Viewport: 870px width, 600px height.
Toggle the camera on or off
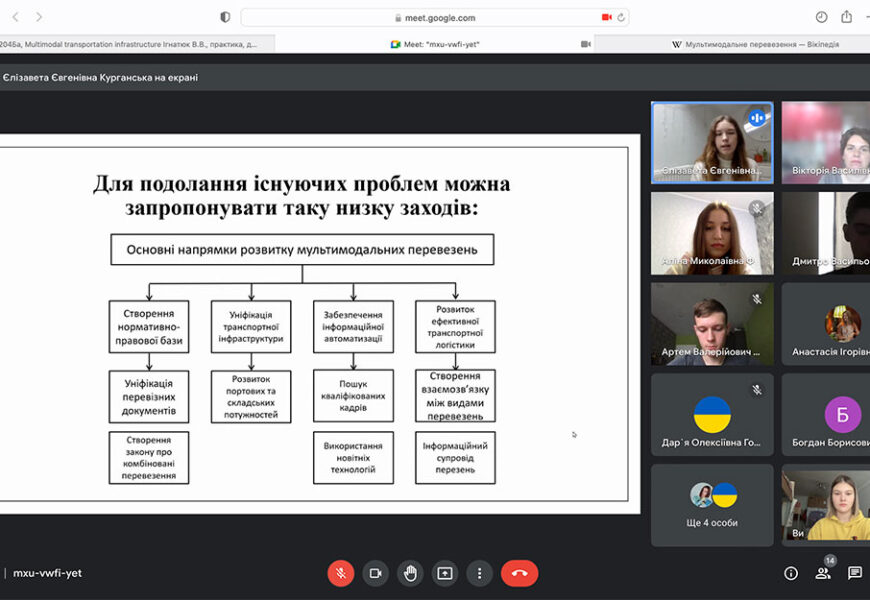[x=375, y=573]
